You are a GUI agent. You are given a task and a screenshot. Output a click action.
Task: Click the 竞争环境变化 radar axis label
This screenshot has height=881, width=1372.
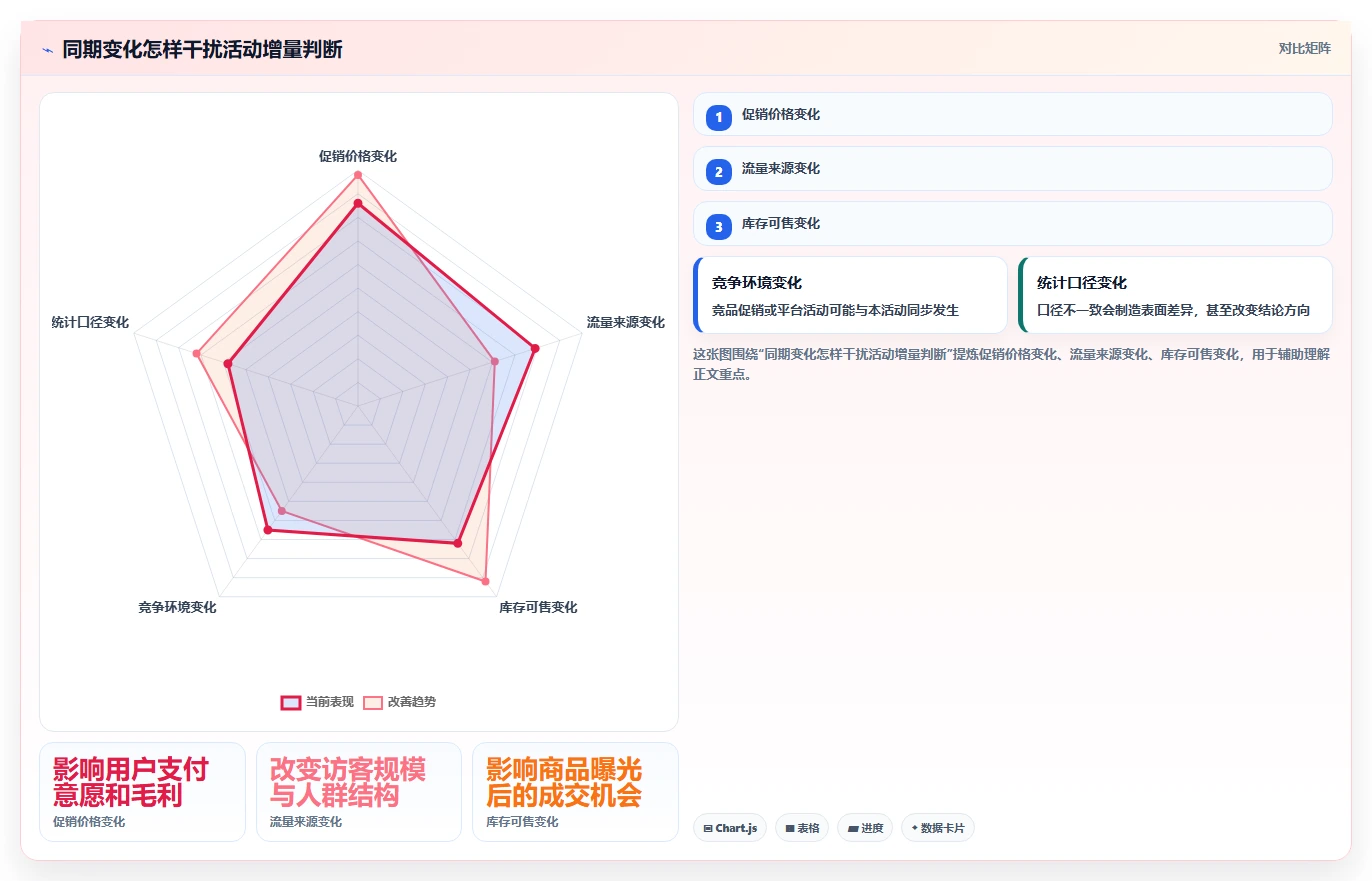tap(177, 607)
